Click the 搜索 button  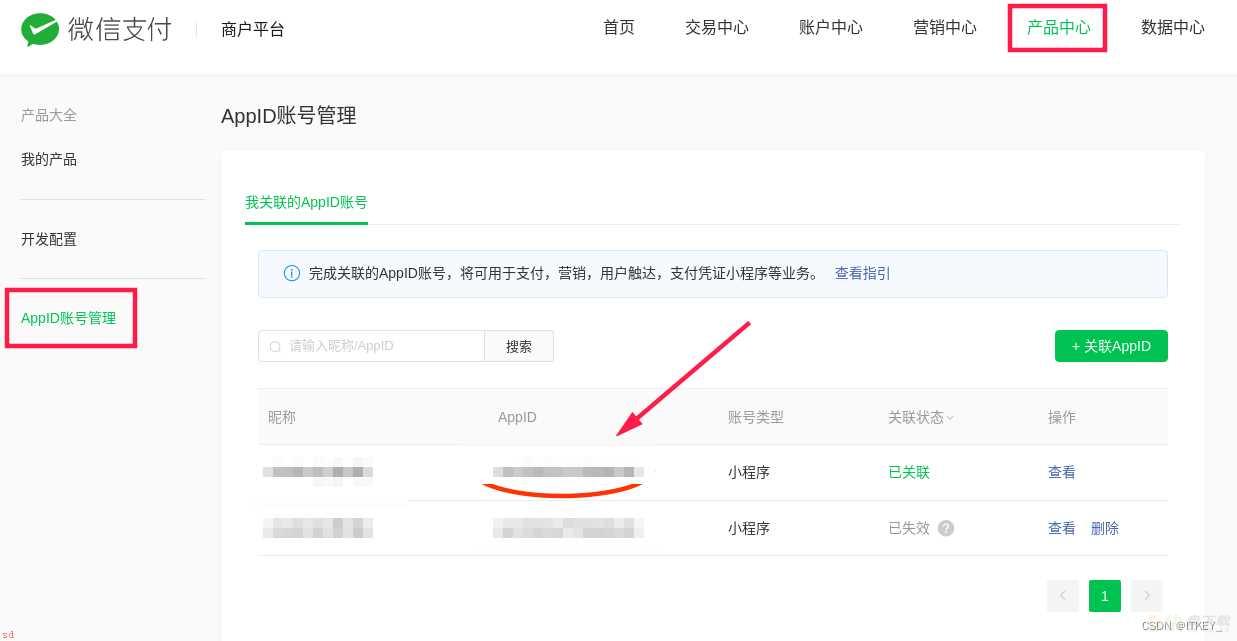click(x=519, y=346)
